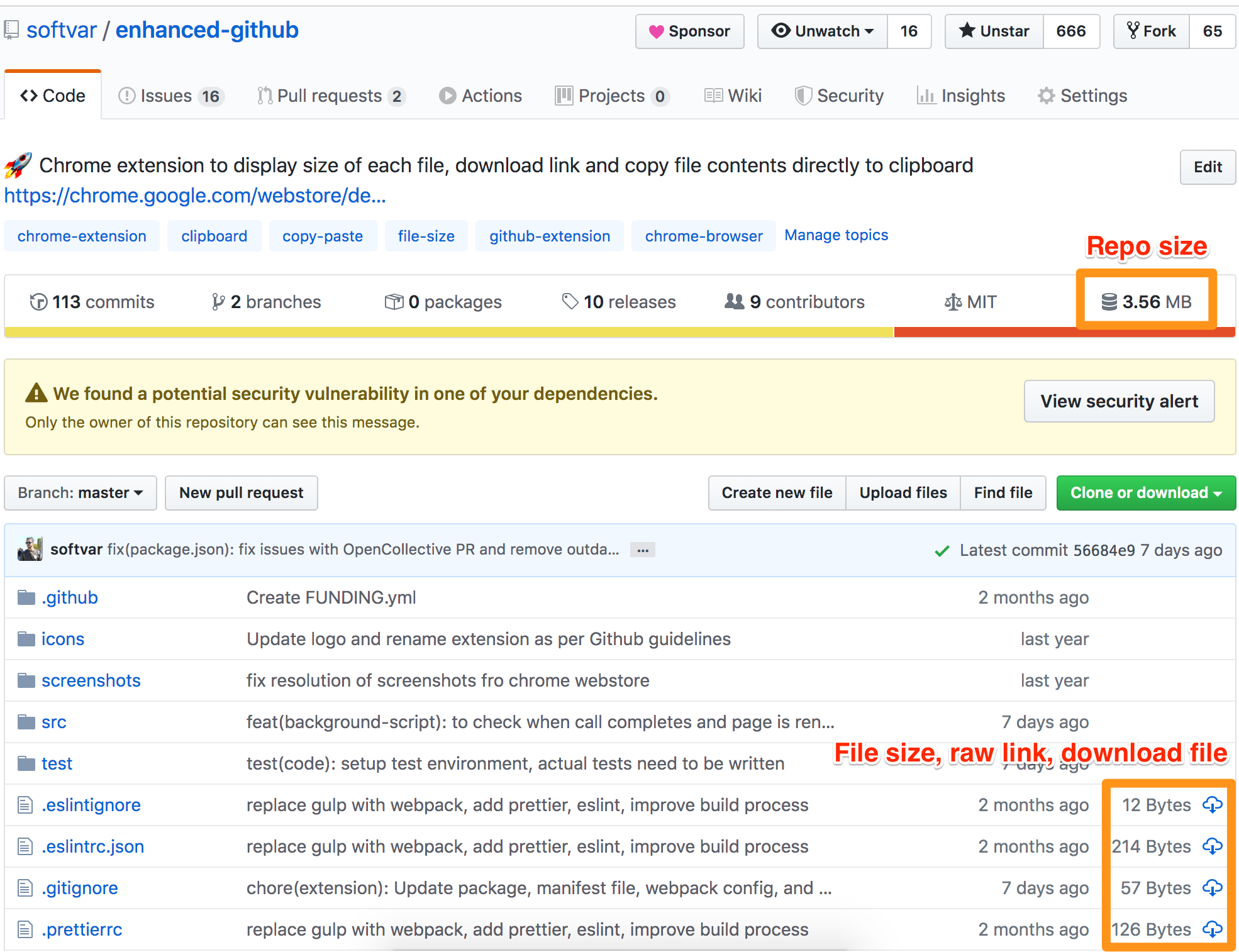The width and height of the screenshot is (1239, 952).
Task: Open the Chrome webstore link
Action: (195, 196)
